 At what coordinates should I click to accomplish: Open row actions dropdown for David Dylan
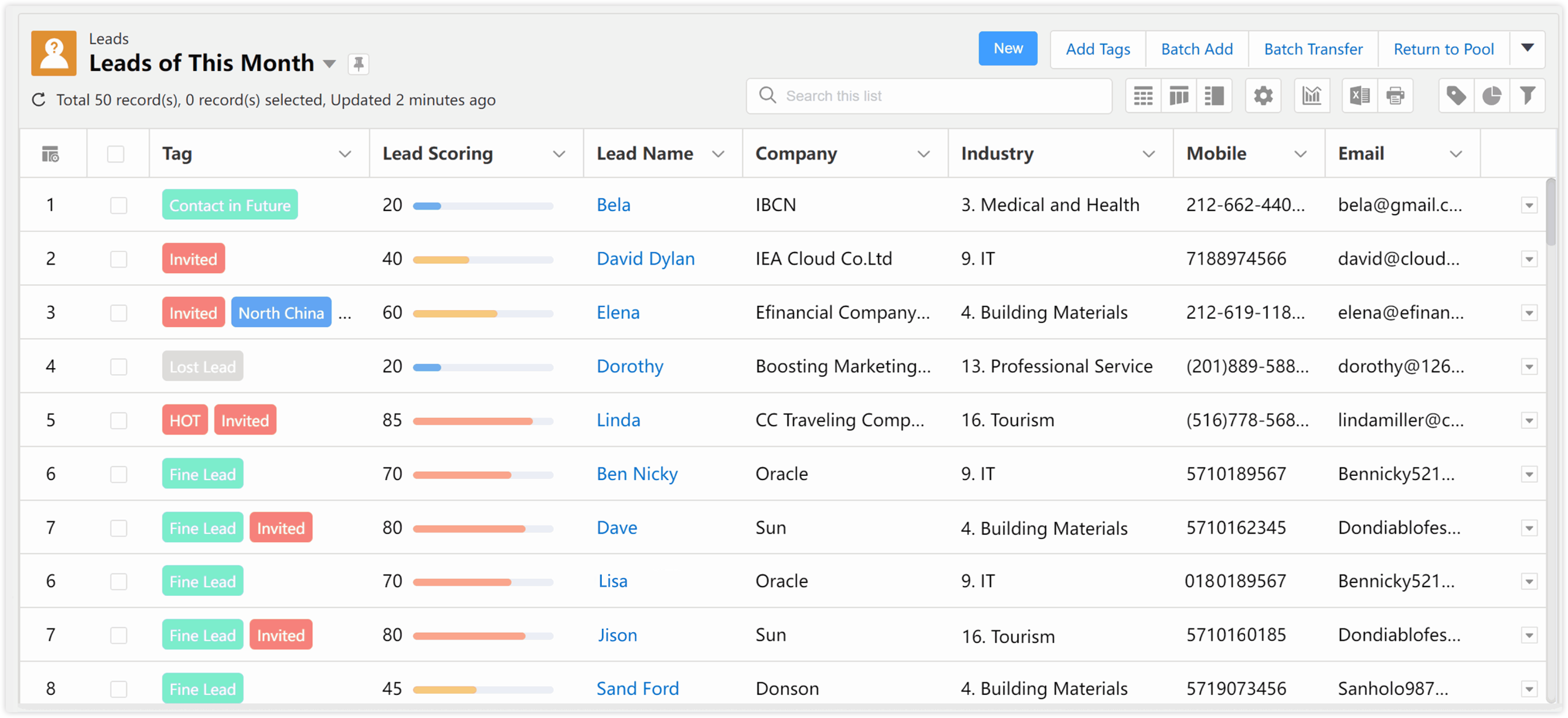coord(1529,259)
